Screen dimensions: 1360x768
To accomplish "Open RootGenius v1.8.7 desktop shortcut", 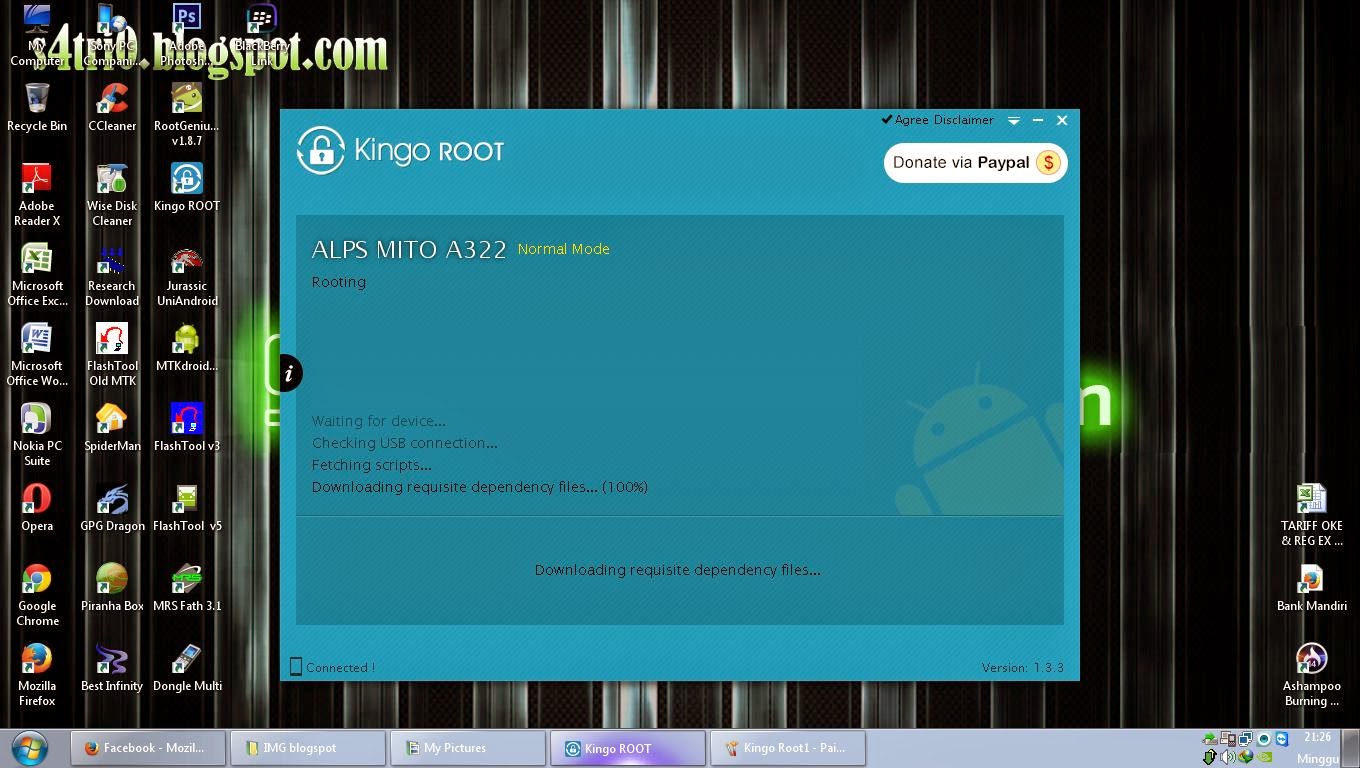I will point(186,115).
